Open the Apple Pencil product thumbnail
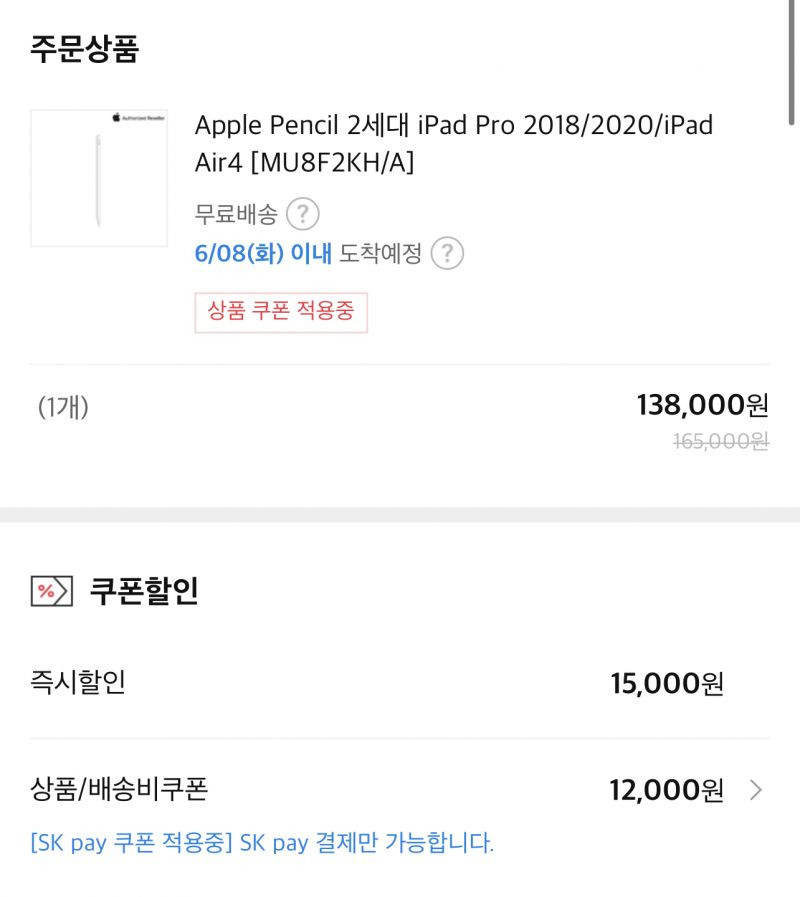Image resolution: width=800 pixels, height=897 pixels. [x=99, y=178]
